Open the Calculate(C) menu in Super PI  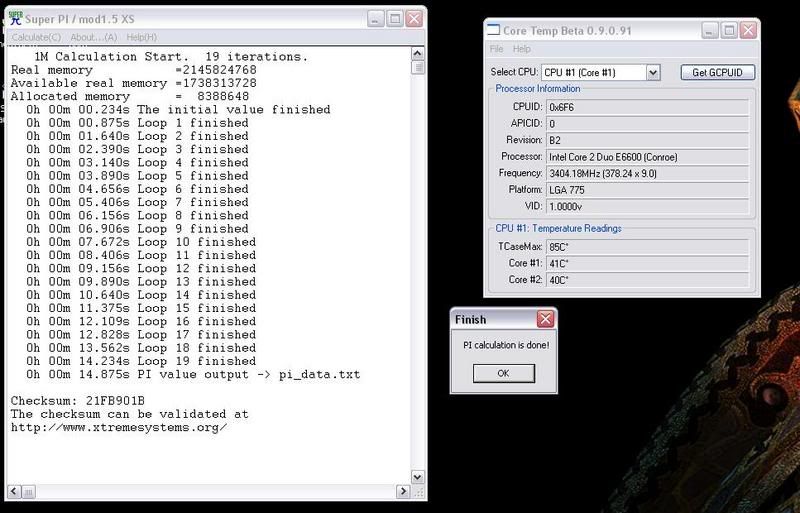36,37
